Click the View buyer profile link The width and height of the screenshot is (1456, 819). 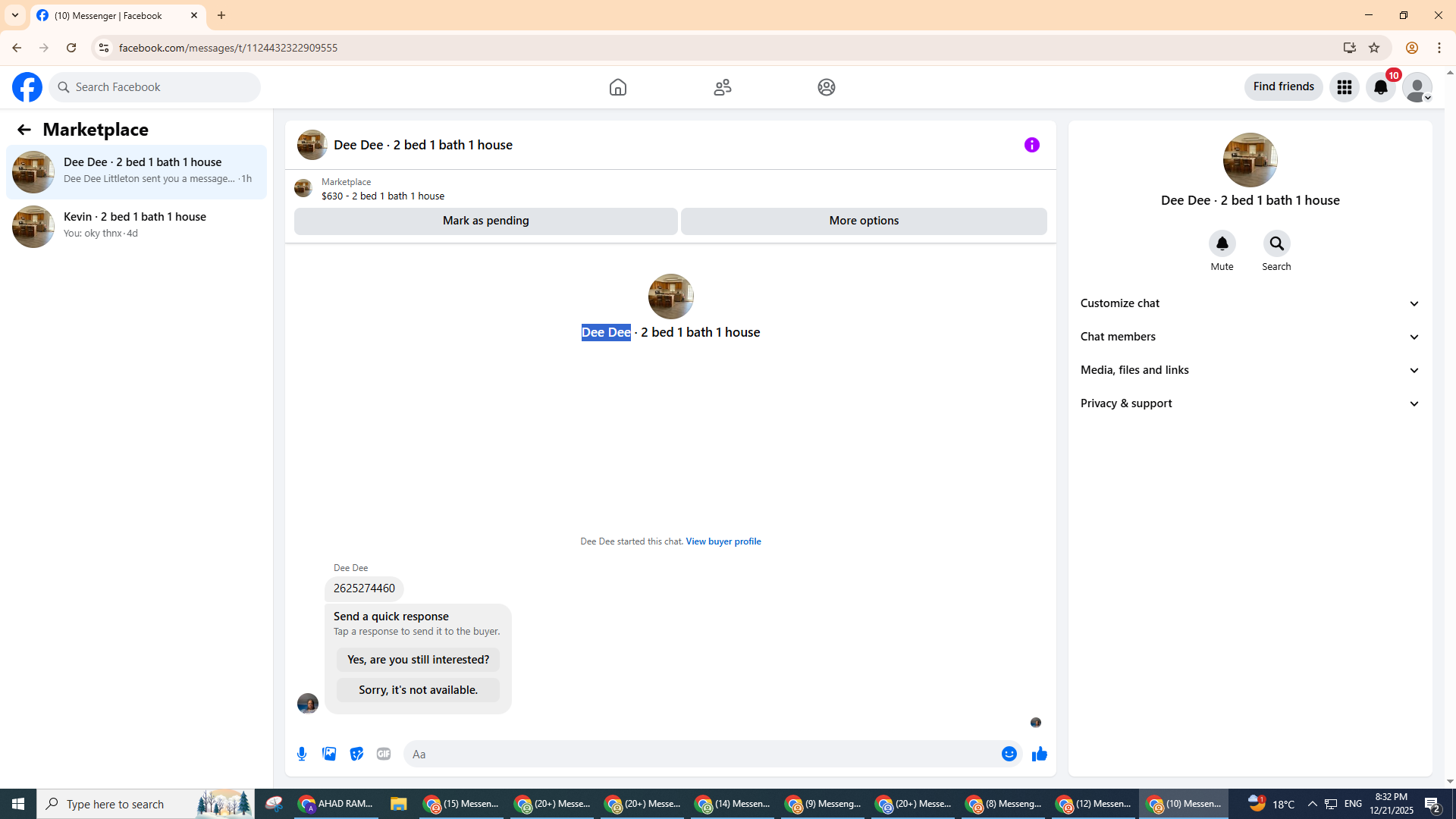tap(723, 541)
